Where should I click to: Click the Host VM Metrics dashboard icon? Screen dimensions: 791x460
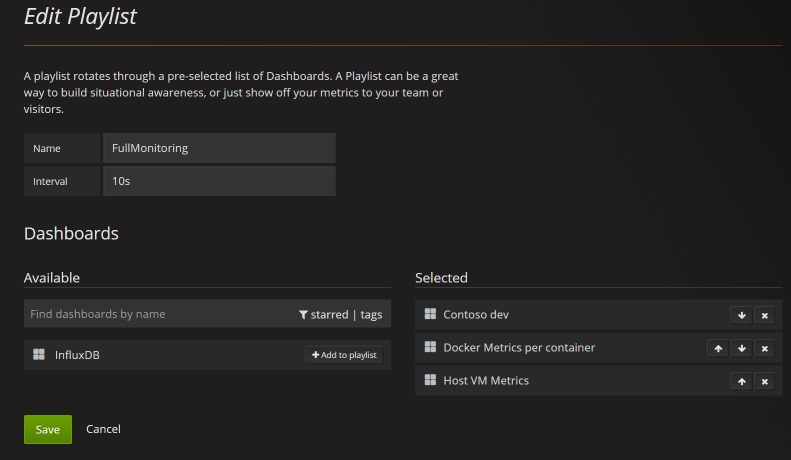coord(431,380)
